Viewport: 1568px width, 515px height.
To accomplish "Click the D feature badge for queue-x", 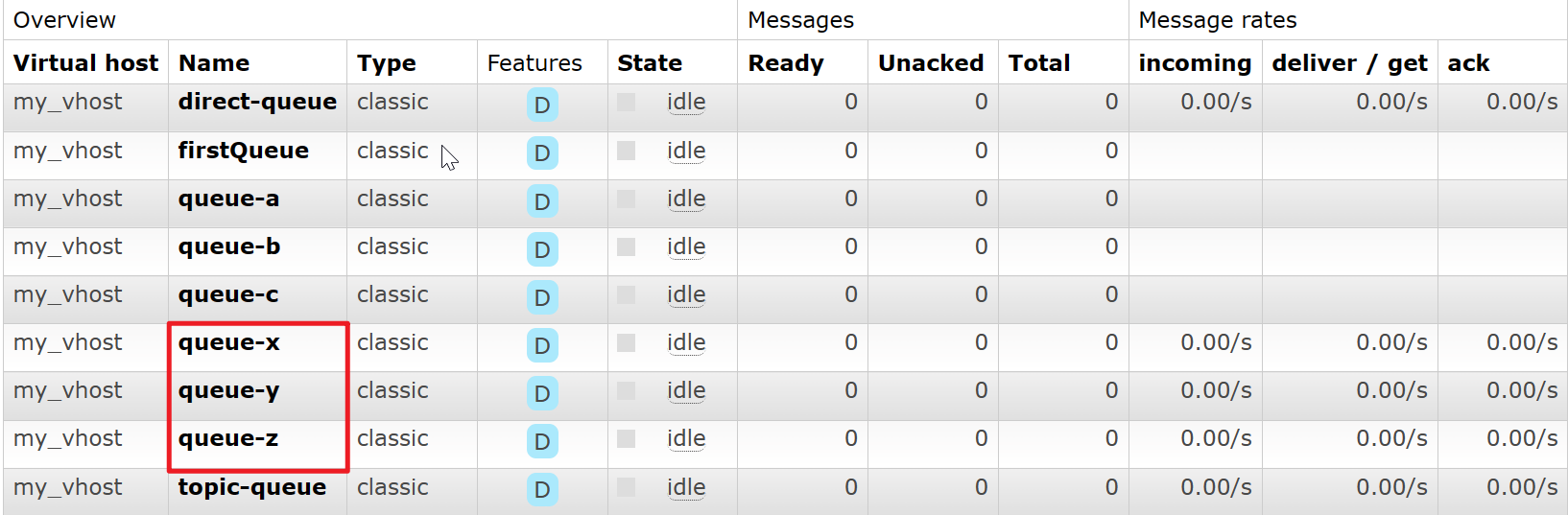I will 542,345.
